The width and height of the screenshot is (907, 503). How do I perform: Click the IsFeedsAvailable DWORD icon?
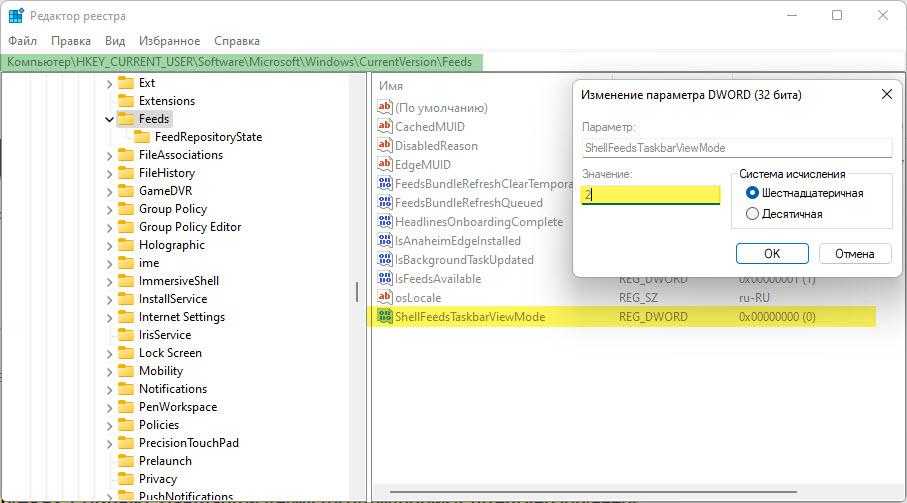pos(385,279)
